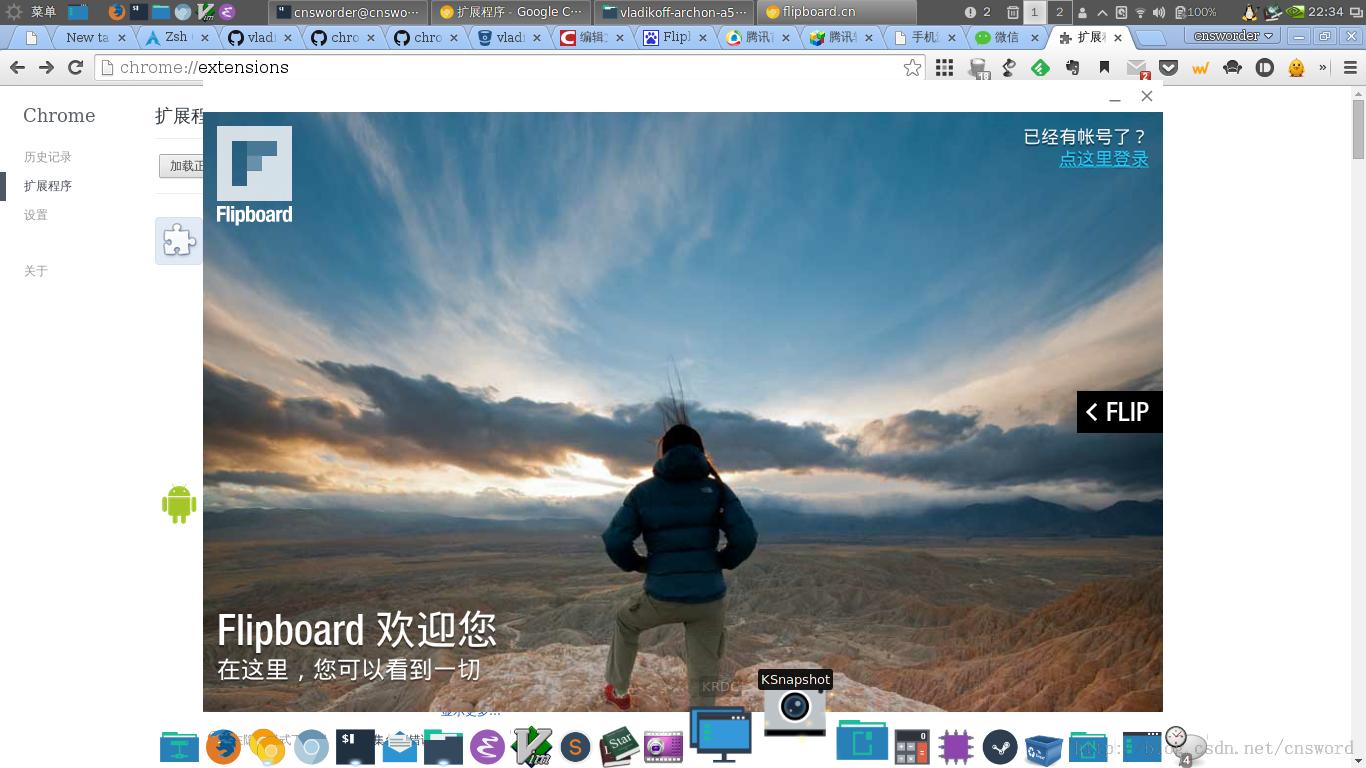Launch Firefox from the dock
This screenshot has width=1366, height=768.
click(223, 747)
